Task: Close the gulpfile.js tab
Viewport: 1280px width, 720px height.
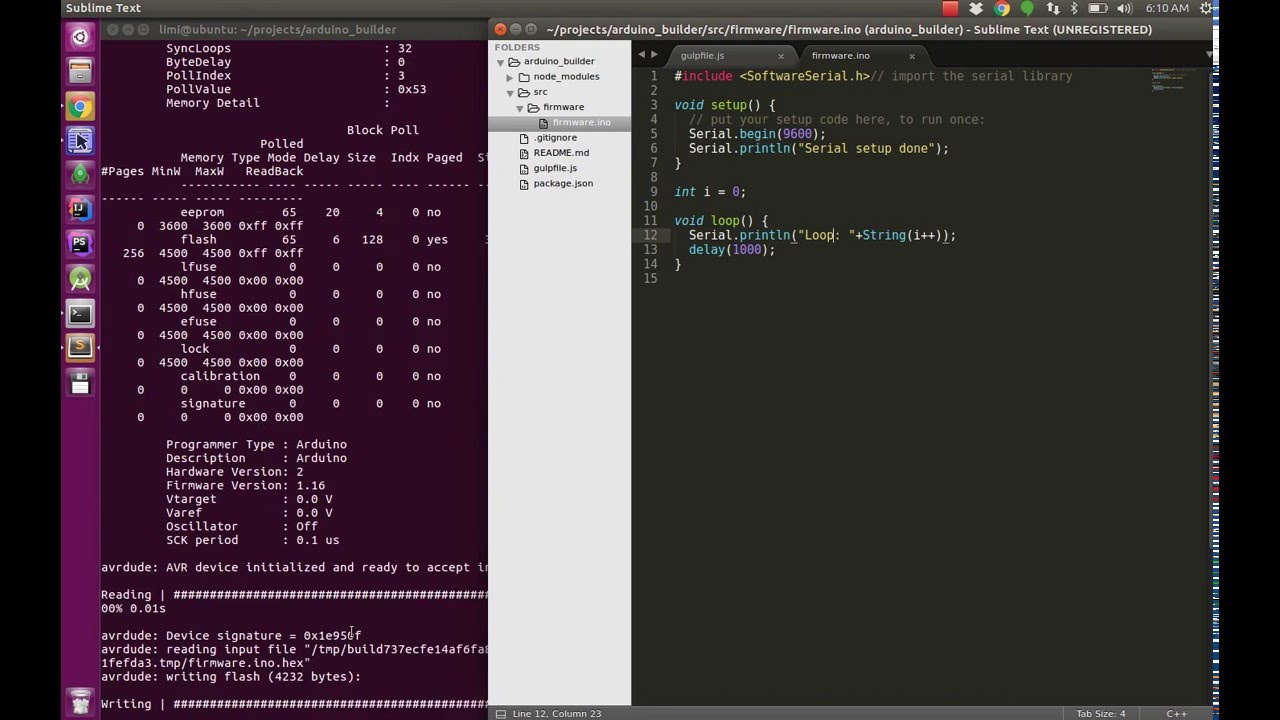Action: pyautogui.click(x=781, y=56)
